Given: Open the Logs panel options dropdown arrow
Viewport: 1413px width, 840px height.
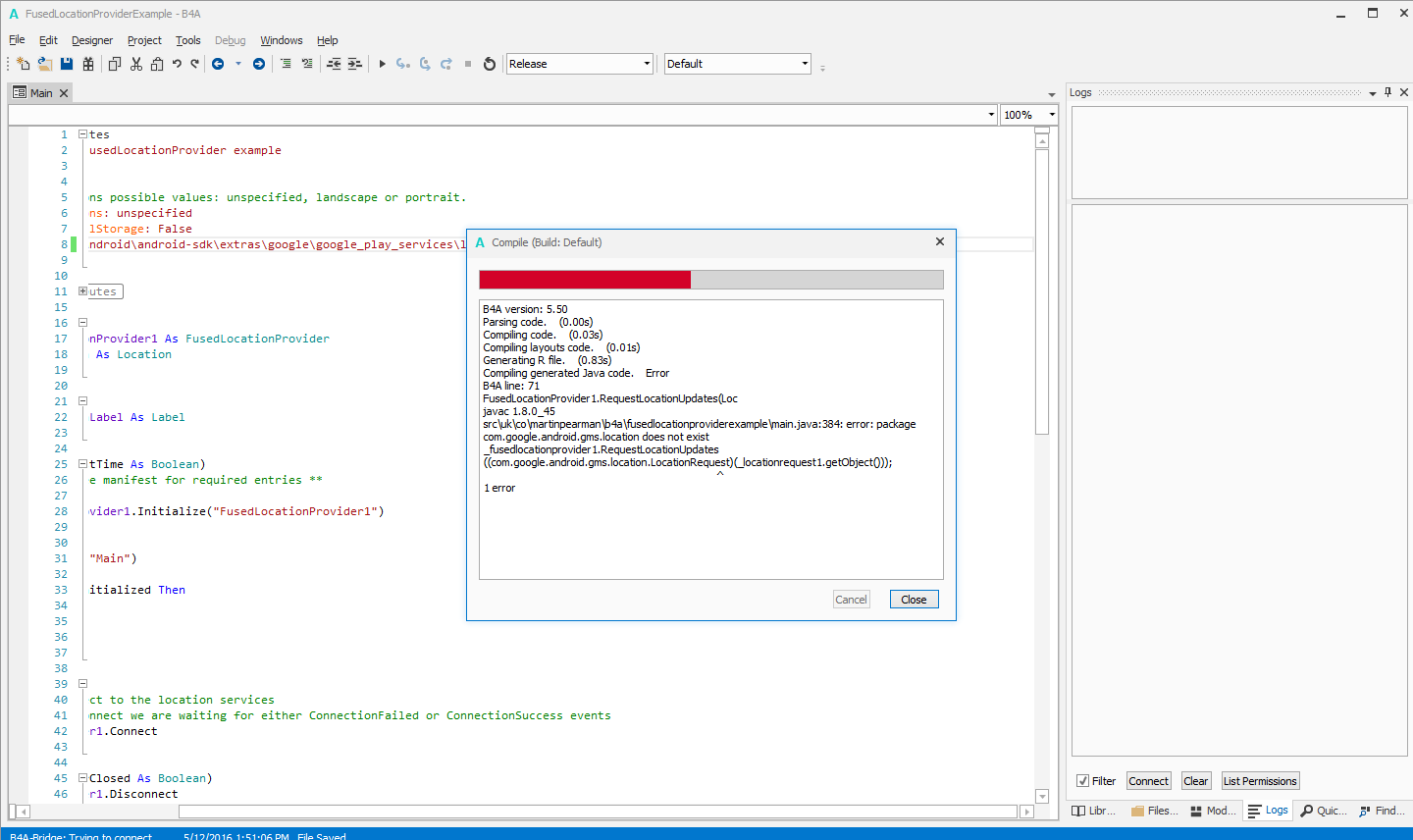Looking at the screenshot, I should [x=1372, y=93].
